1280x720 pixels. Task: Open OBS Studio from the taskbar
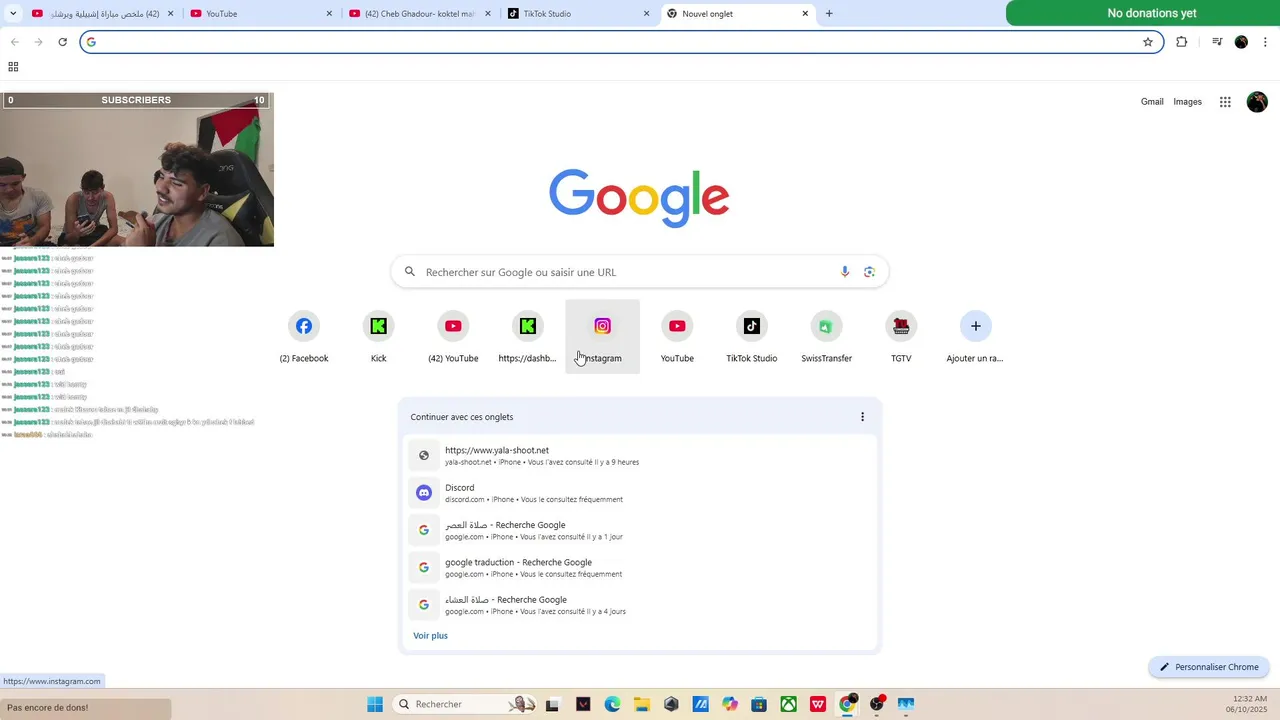tap(877, 704)
